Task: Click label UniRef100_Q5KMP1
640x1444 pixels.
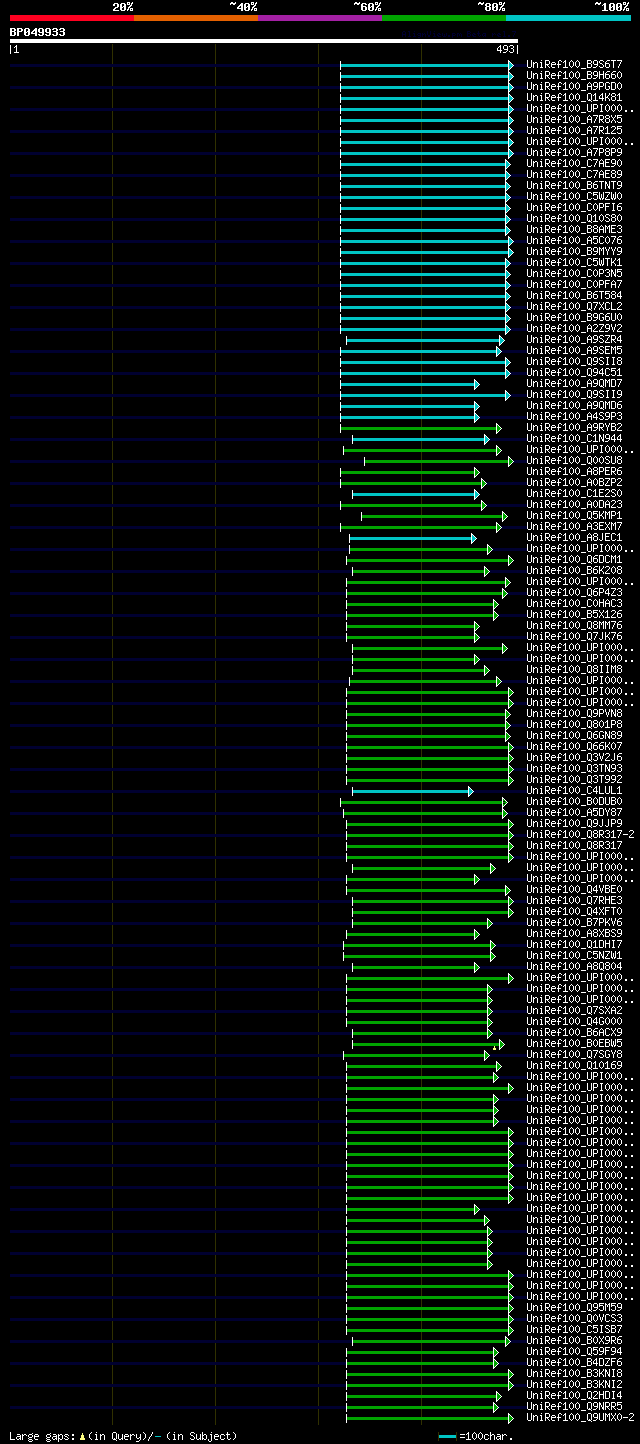Action: coord(574,515)
